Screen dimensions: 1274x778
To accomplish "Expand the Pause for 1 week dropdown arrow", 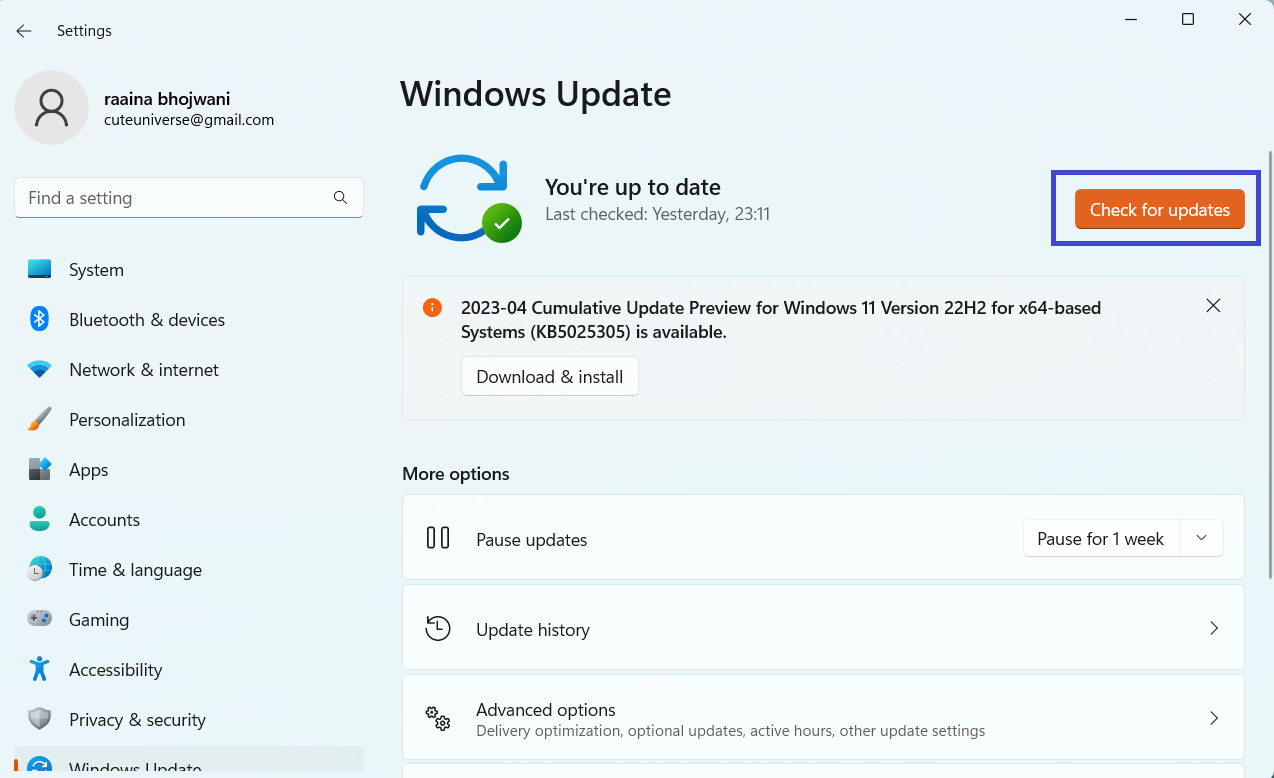I will [1201, 539].
